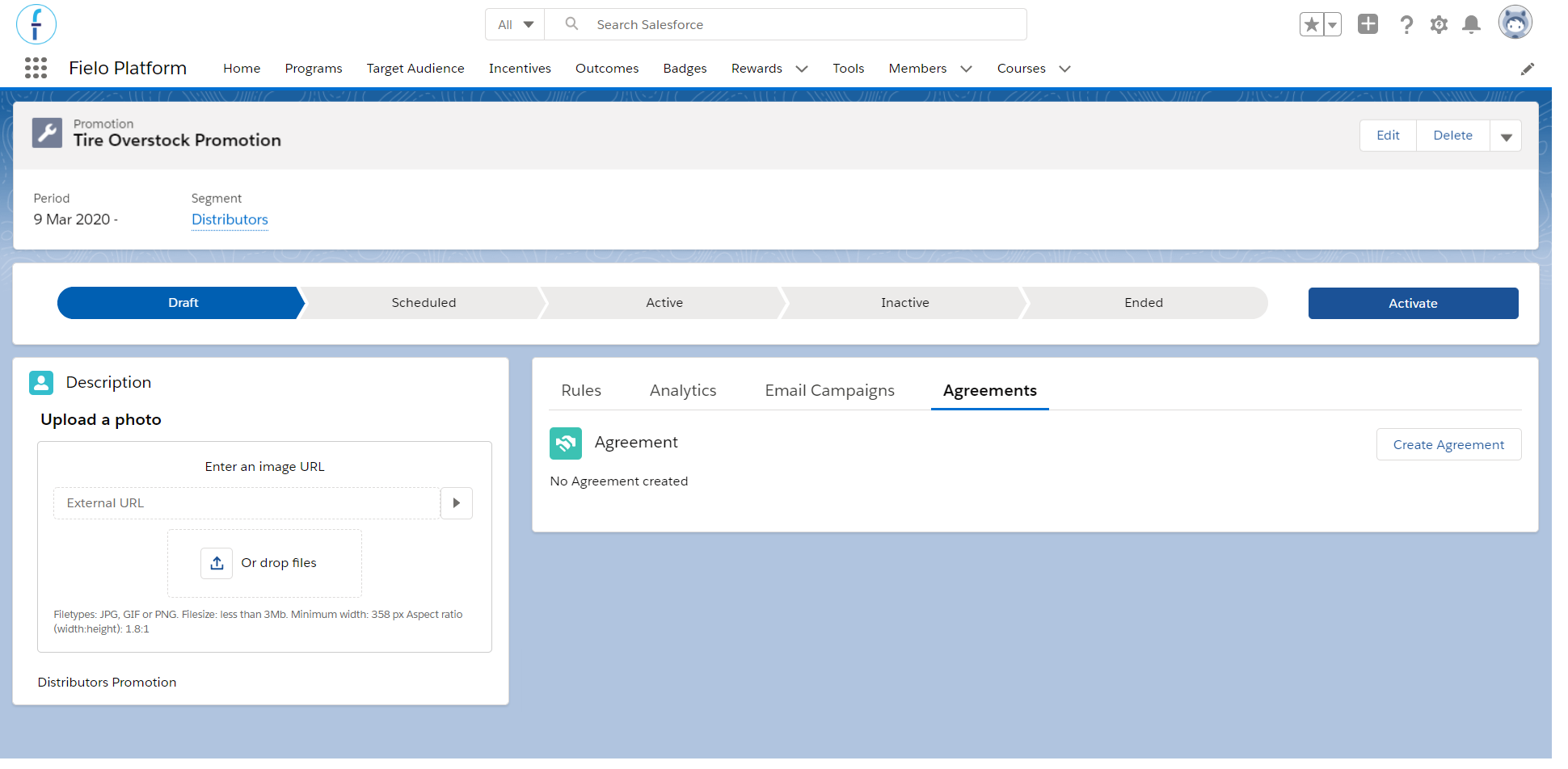The image size is (1568, 769).
Task: Focus the Search Salesforce field
Action: pos(786,24)
